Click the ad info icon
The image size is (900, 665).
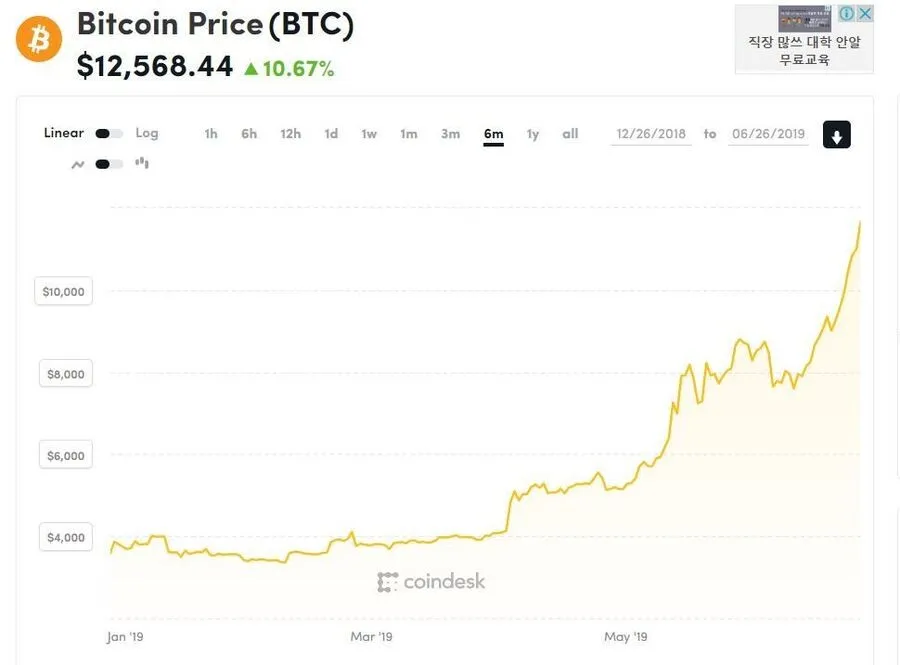pos(847,13)
